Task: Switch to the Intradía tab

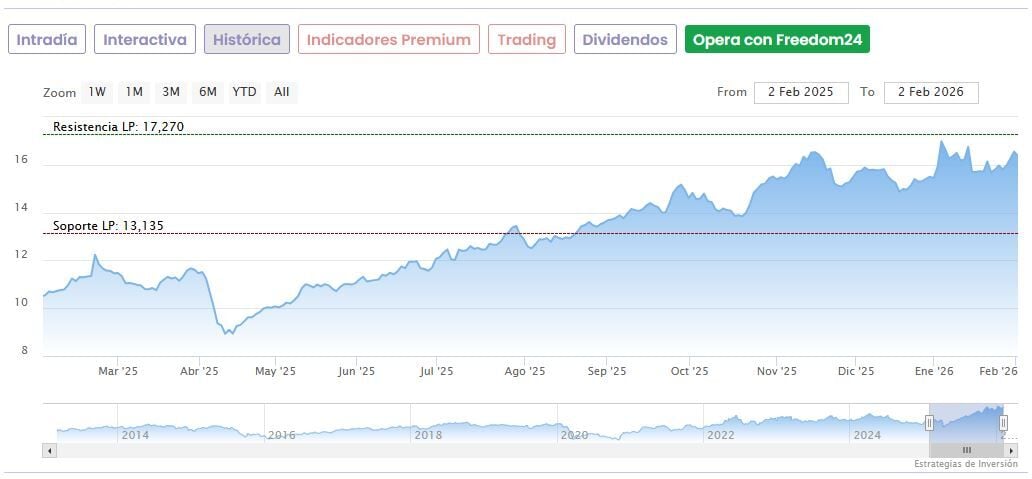Action: 47,40
